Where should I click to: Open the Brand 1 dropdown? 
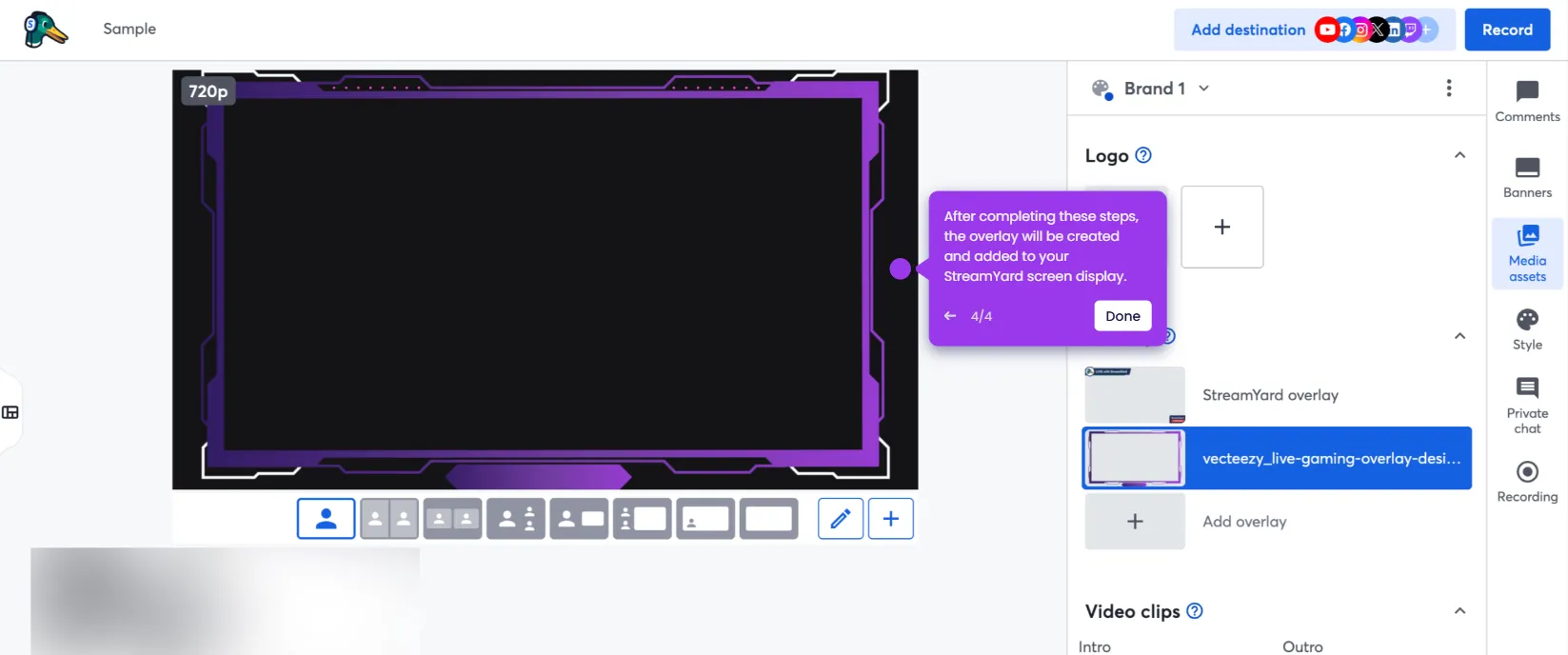(x=1166, y=89)
